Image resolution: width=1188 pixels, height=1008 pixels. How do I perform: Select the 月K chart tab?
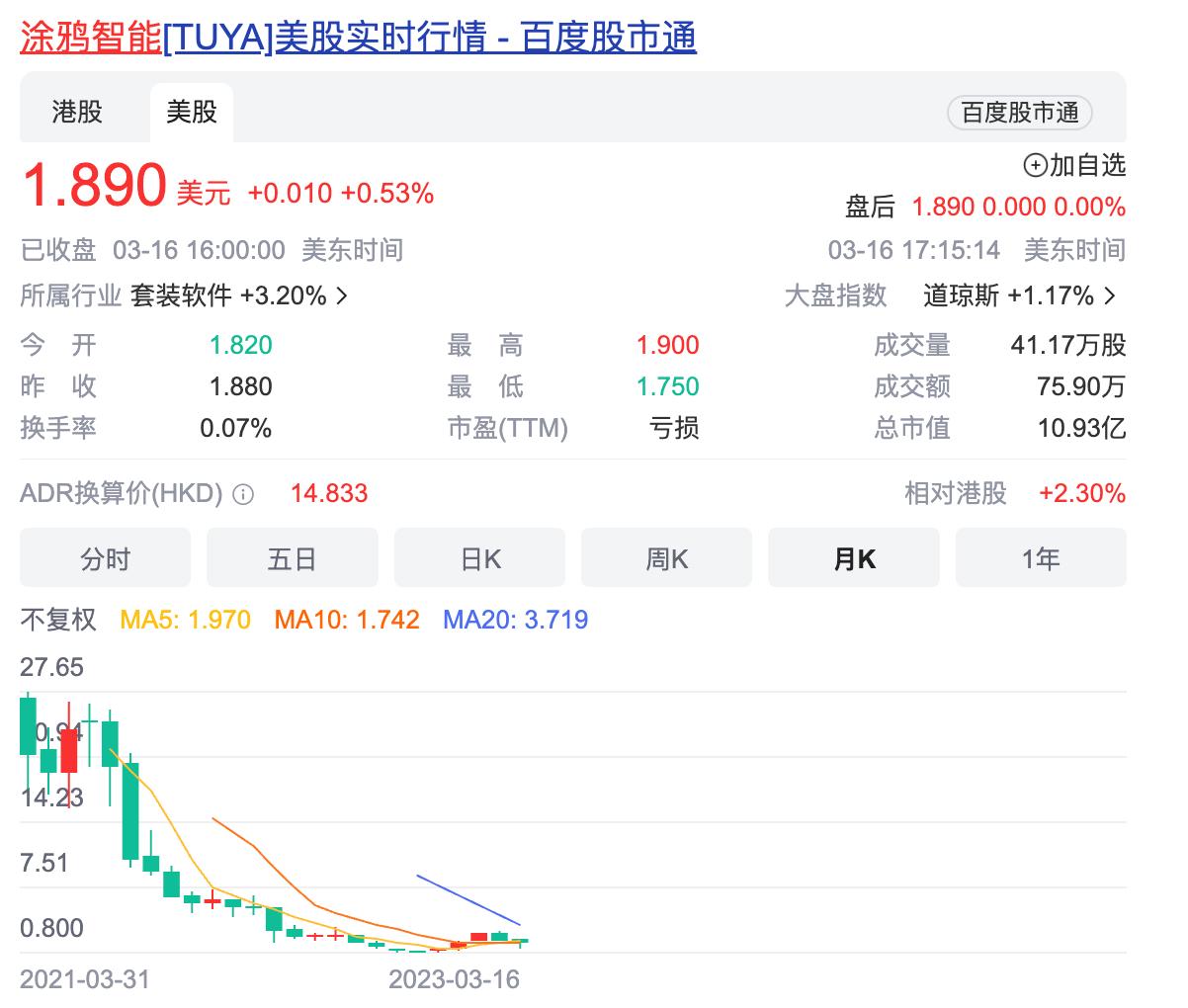point(854,558)
